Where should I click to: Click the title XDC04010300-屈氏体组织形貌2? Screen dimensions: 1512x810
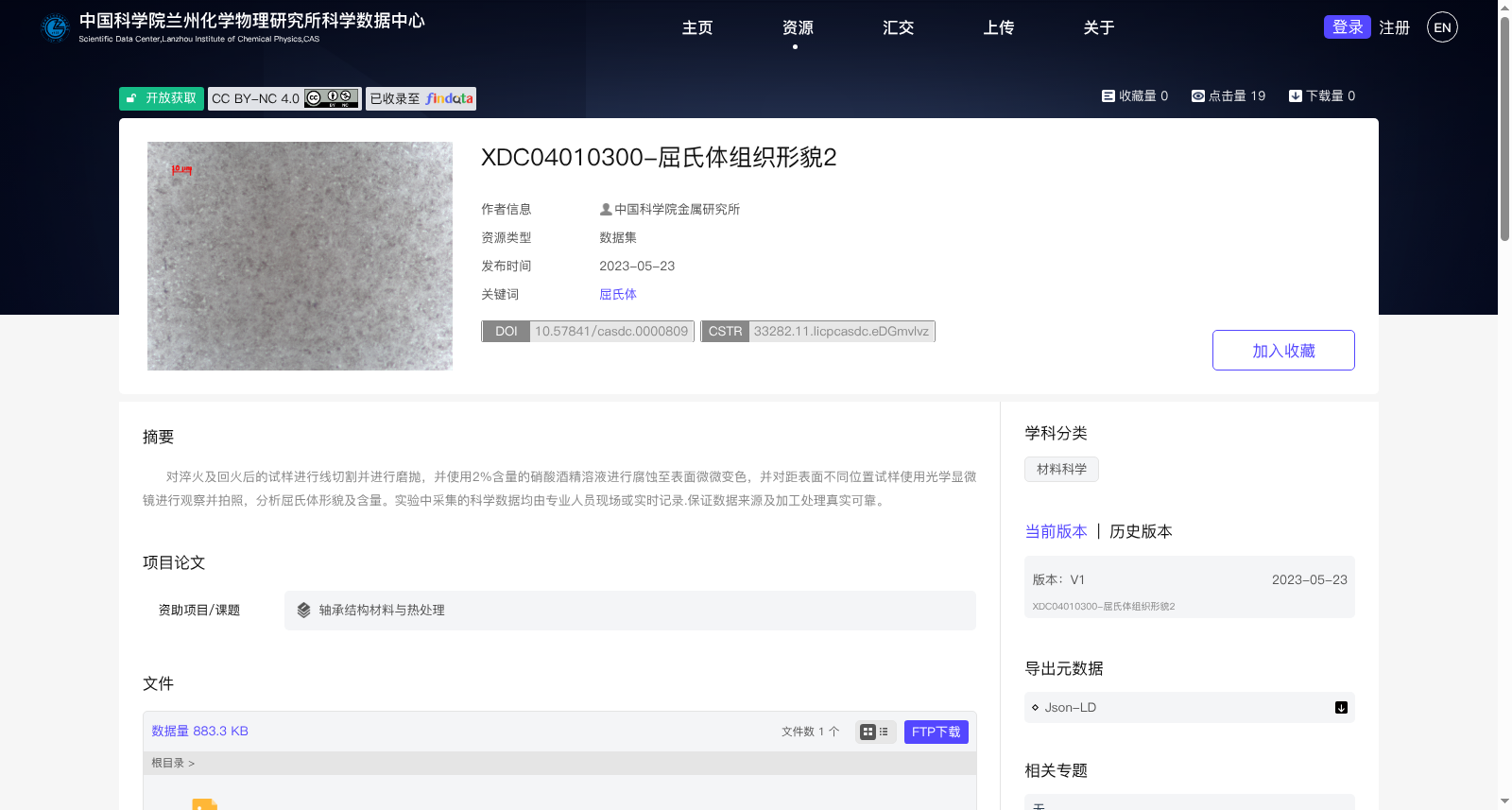pos(659,157)
